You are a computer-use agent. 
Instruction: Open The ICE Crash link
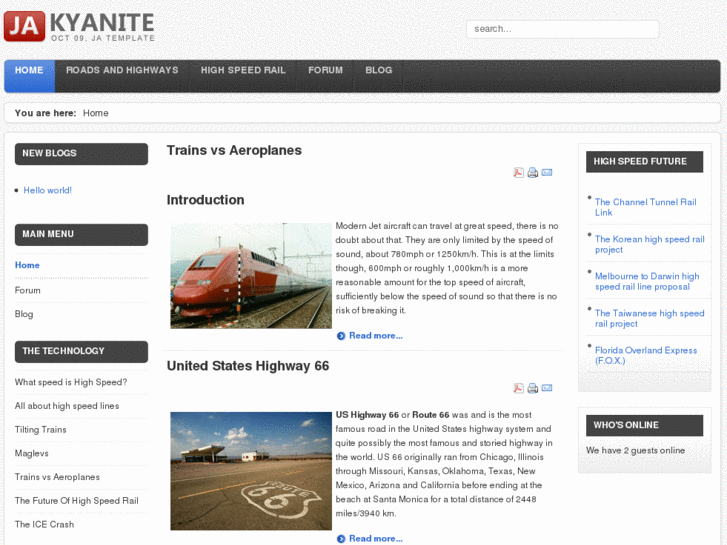click(44, 524)
